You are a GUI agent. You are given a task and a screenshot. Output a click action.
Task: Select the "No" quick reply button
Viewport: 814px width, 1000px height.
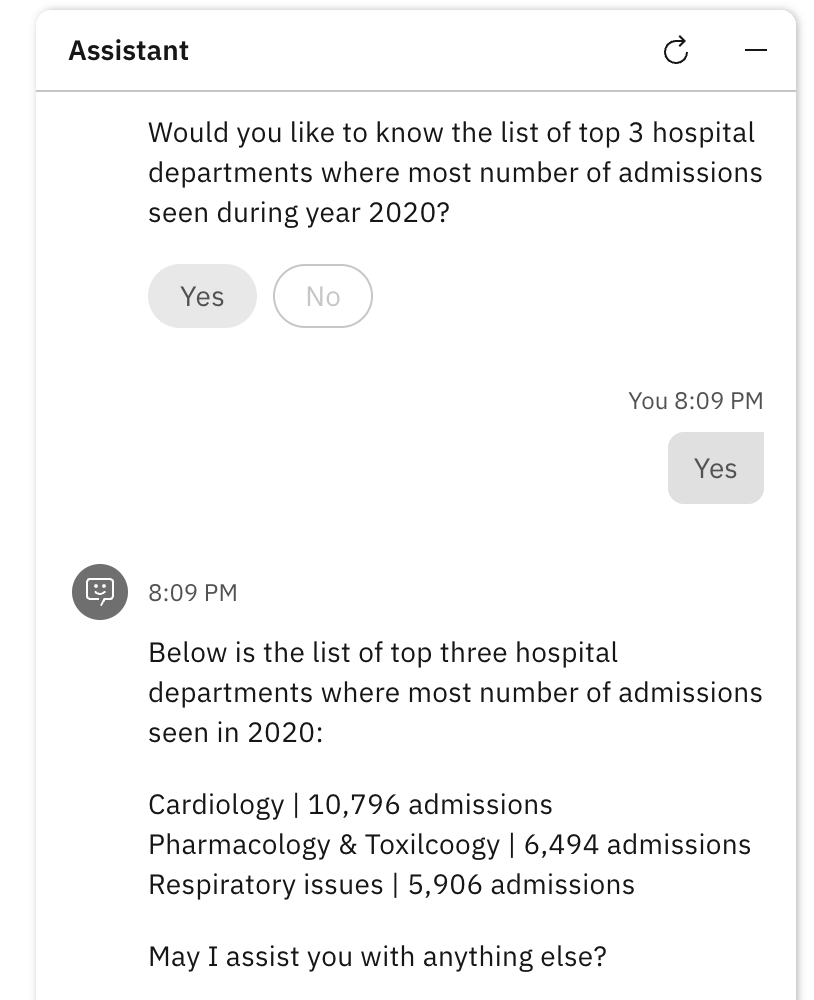coord(323,297)
